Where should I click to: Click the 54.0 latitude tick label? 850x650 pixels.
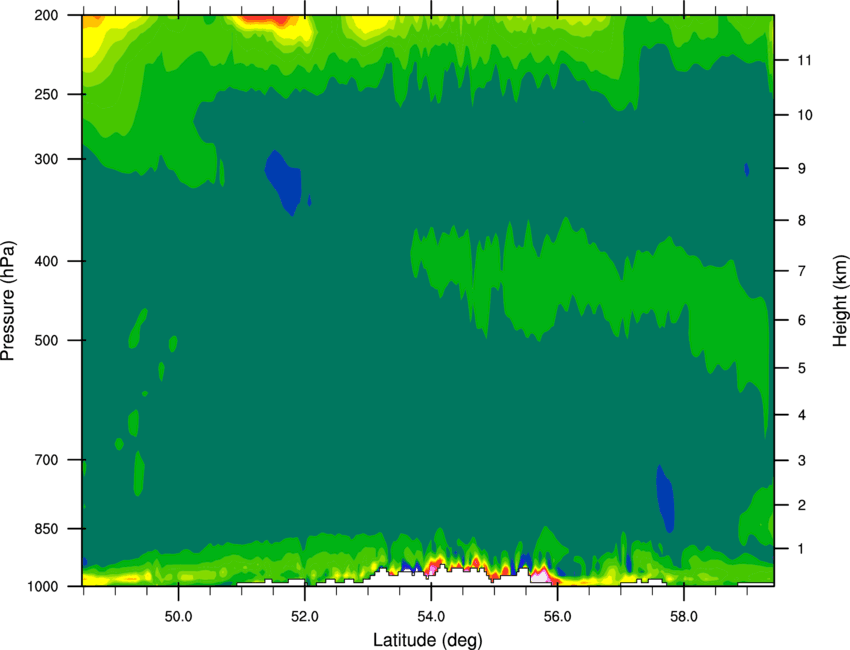431,617
